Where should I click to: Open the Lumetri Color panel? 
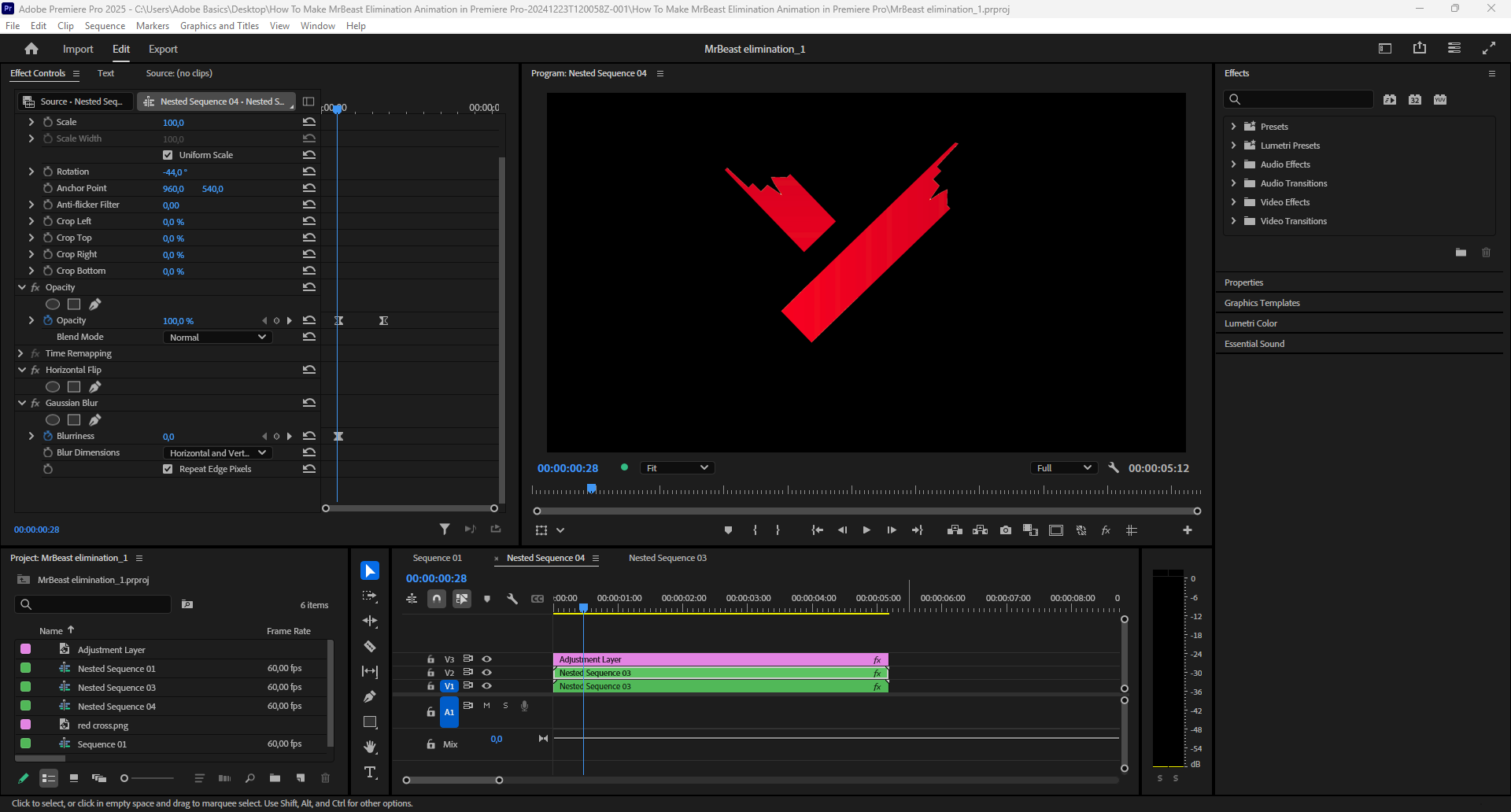1251,323
